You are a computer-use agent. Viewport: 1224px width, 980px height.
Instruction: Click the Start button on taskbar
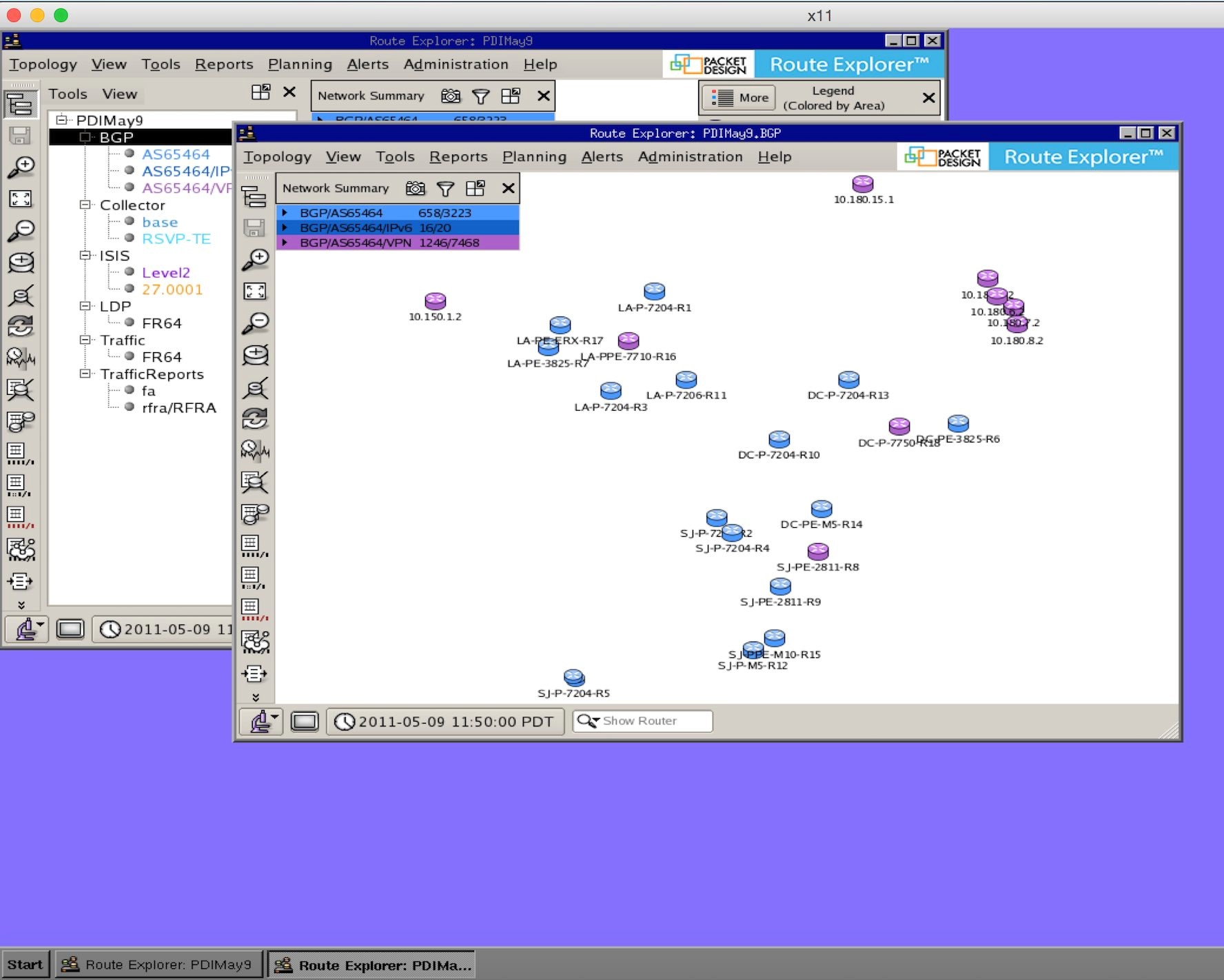pyautogui.click(x=25, y=964)
